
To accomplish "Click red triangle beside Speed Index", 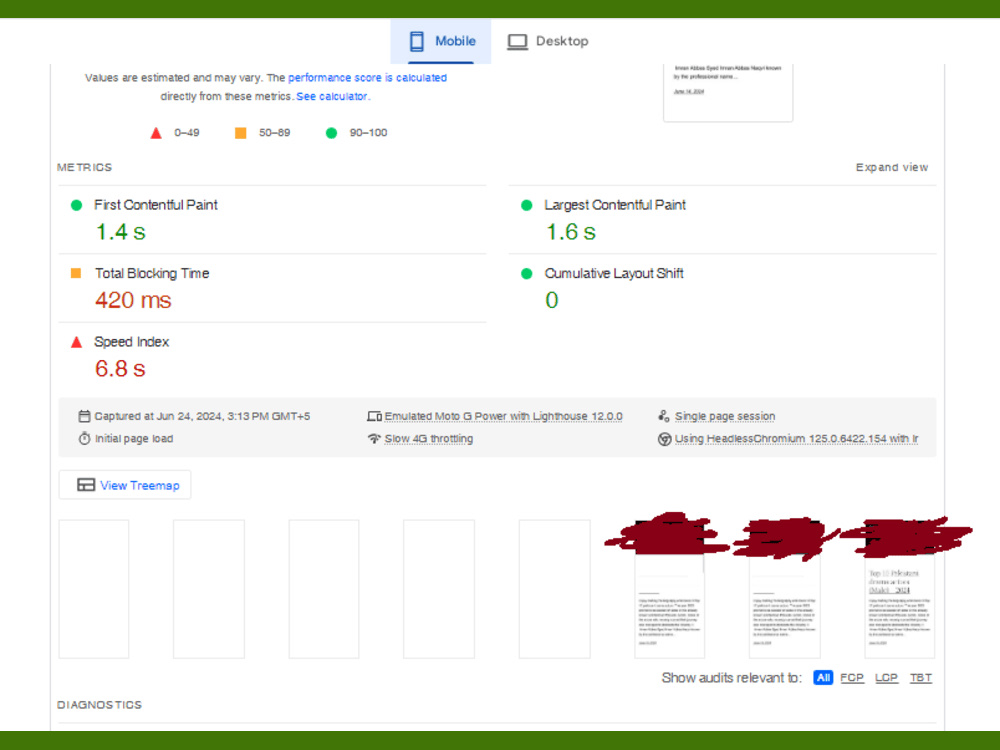I will coord(77,342).
